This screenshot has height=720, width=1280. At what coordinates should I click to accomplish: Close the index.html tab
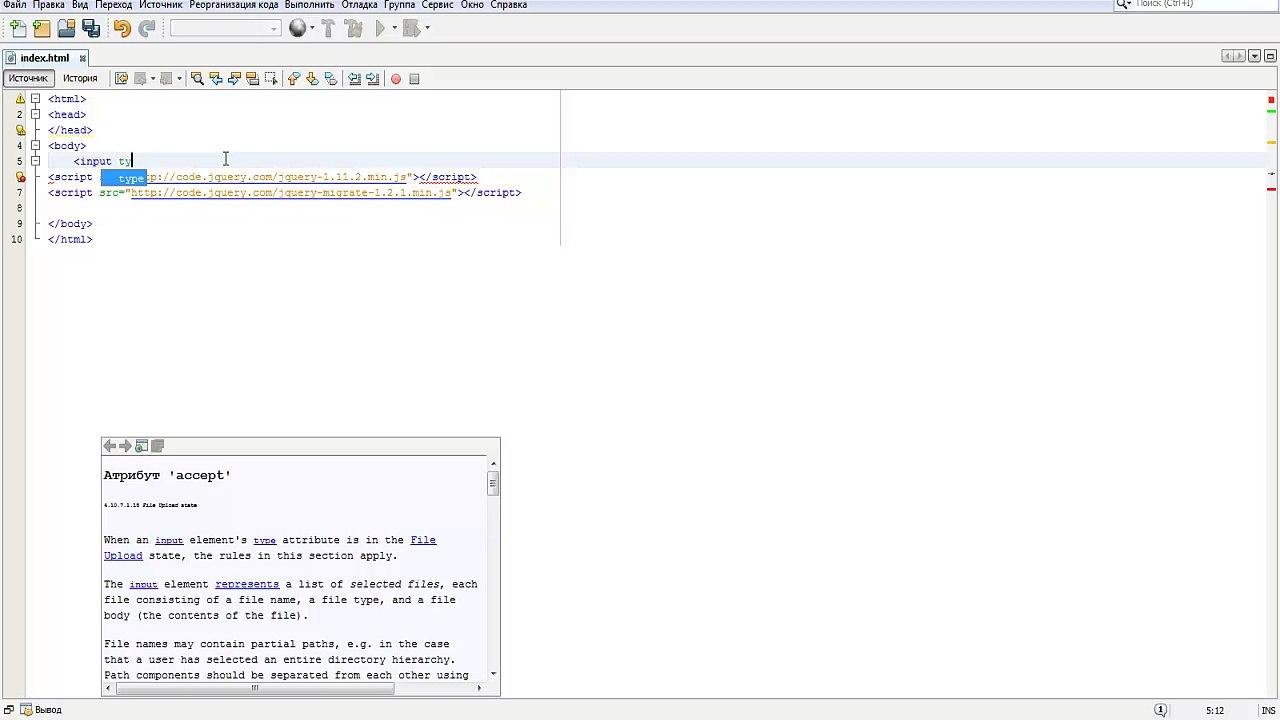click(x=83, y=58)
